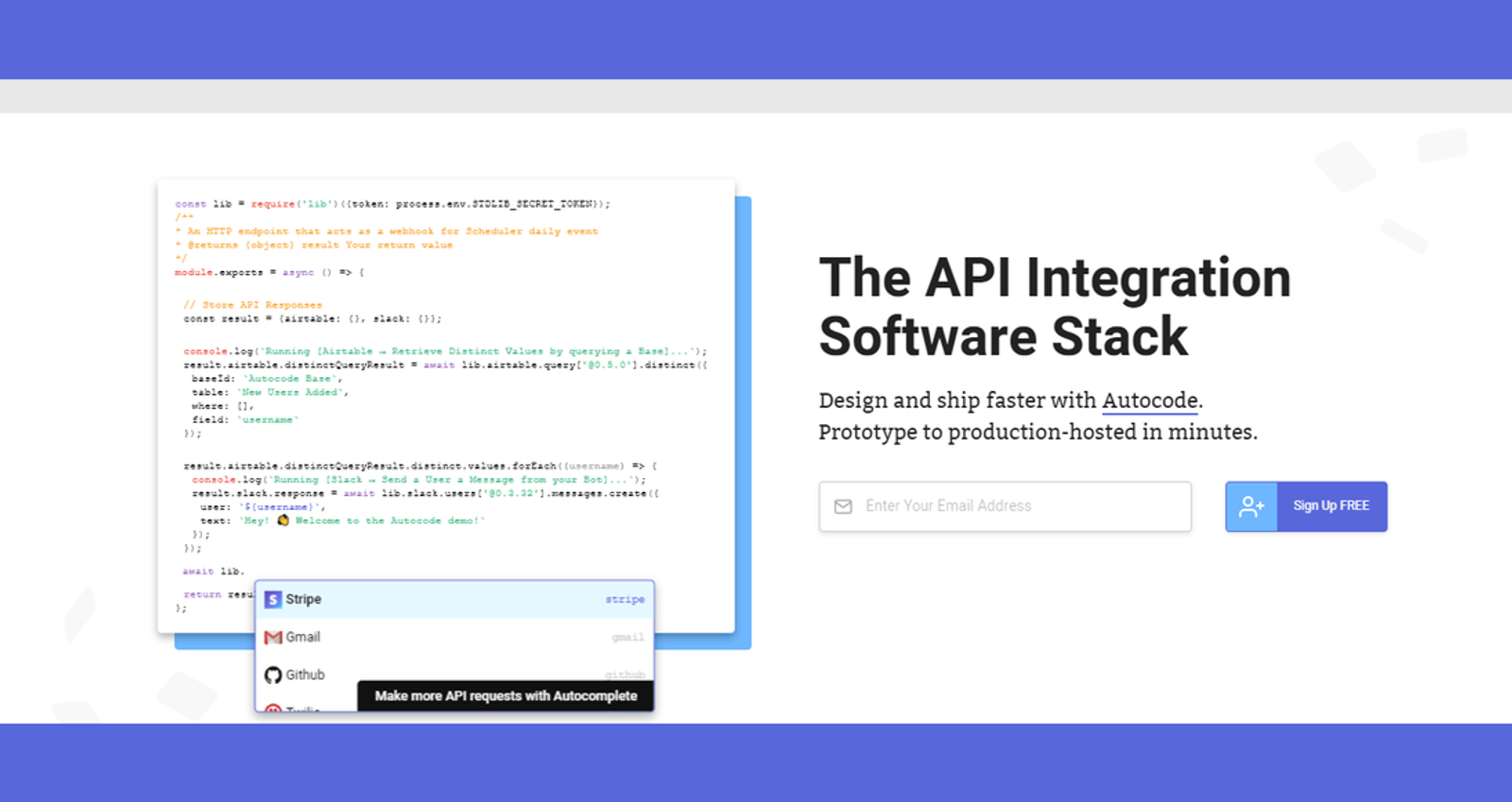Click the Github octocat icon in autocomplete list
This screenshot has width=1512, height=802.
tap(273, 675)
